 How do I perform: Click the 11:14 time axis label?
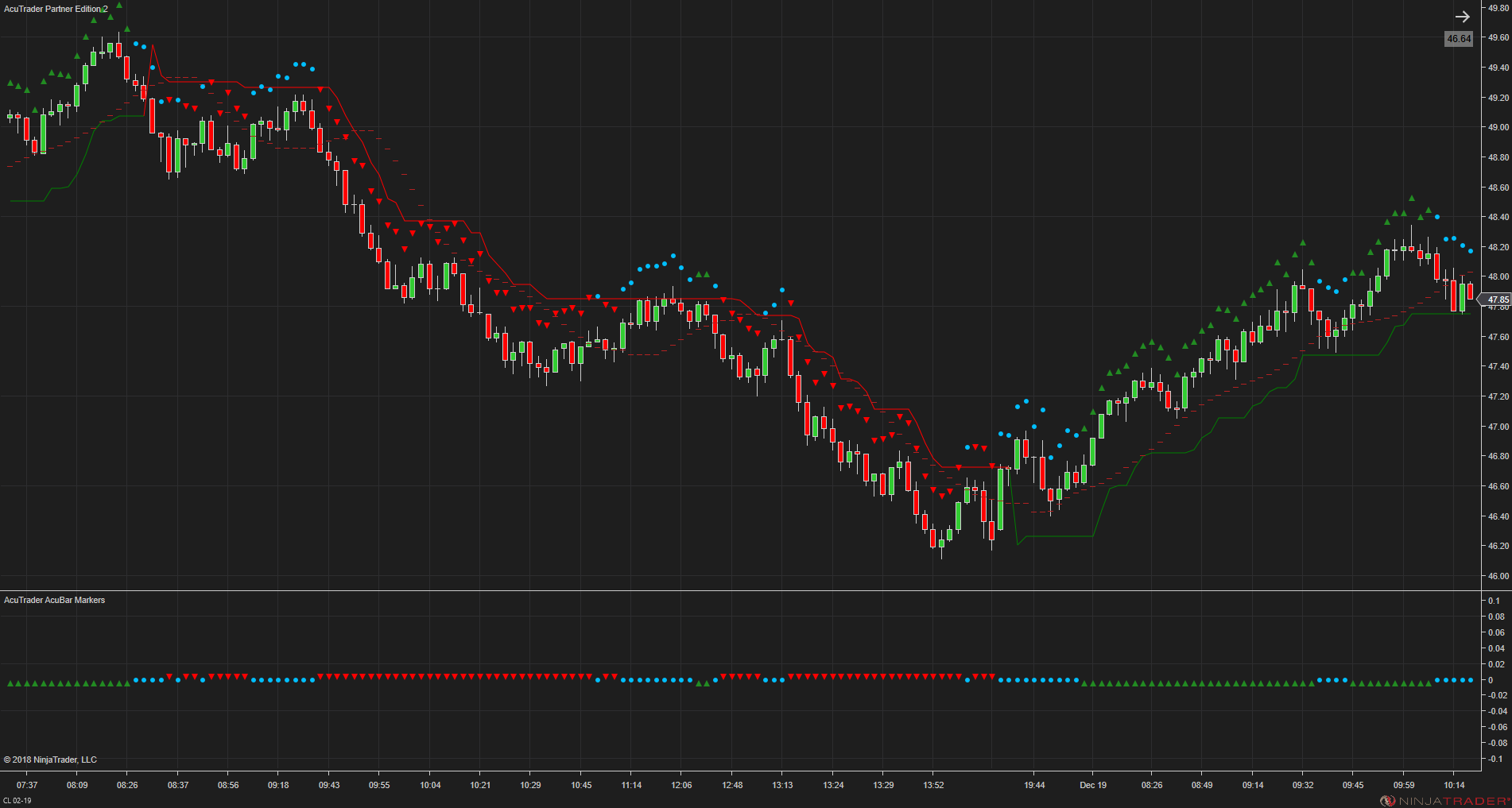pyautogui.click(x=631, y=785)
